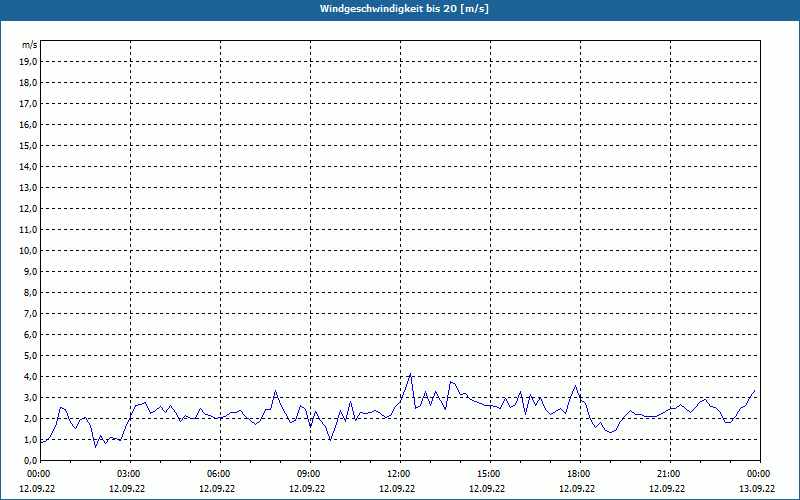Click the 13.09.22 date label

coord(757,489)
